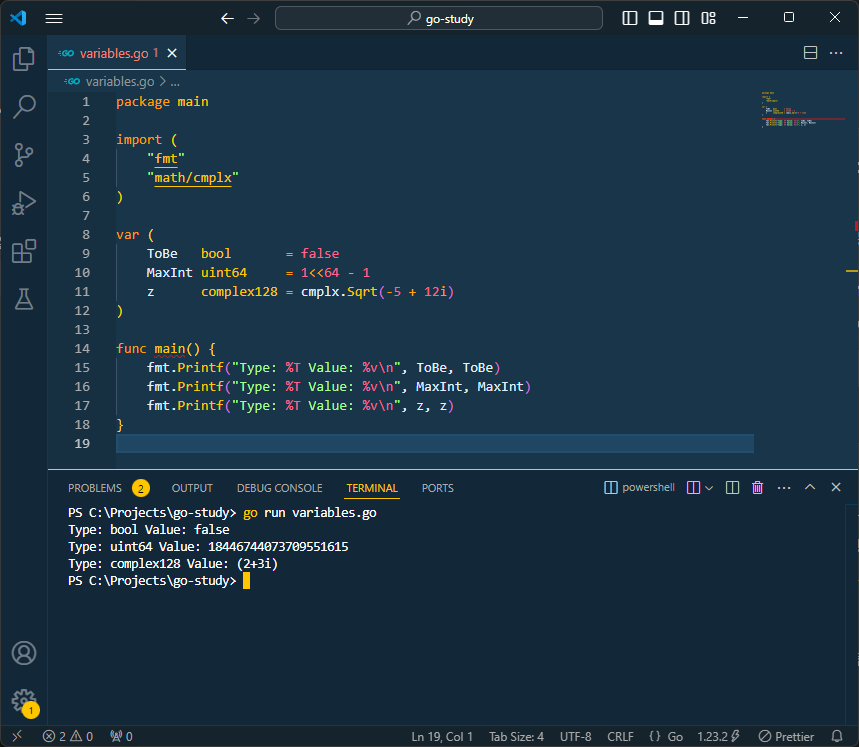Open the Source Control view
859x747 pixels.
coord(23,154)
